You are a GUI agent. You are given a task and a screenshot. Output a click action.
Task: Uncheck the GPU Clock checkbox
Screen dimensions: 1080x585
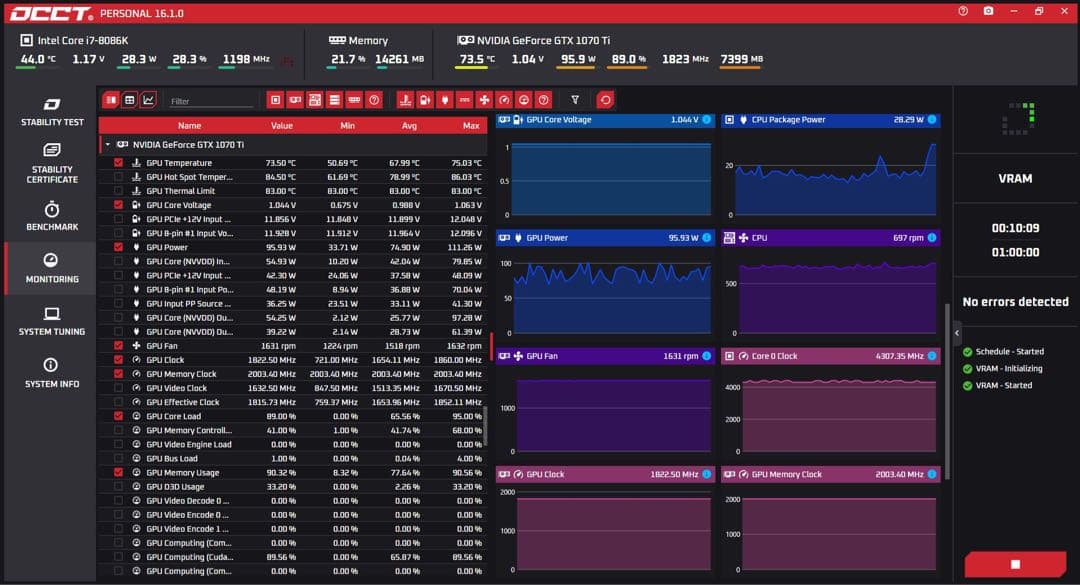[118, 360]
